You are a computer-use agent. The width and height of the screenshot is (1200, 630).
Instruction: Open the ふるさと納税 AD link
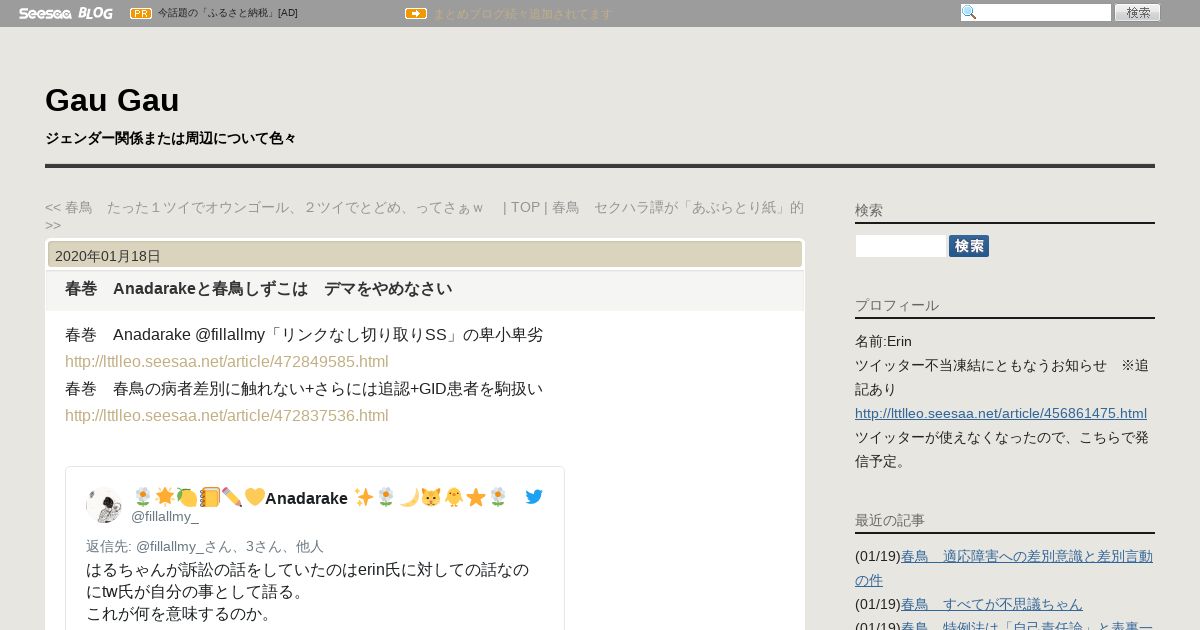(227, 13)
